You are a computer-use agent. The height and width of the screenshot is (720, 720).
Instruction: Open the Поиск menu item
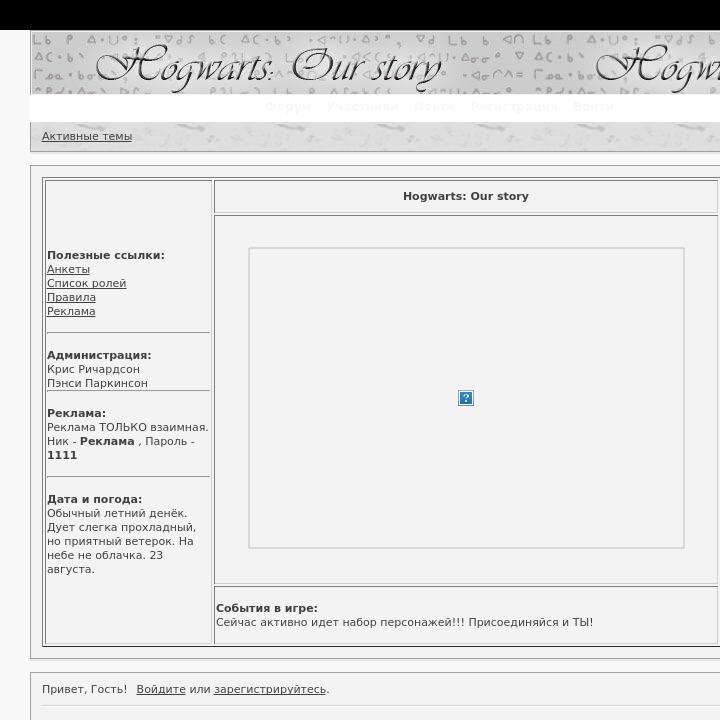pyautogui.click(x=434, y=107)
